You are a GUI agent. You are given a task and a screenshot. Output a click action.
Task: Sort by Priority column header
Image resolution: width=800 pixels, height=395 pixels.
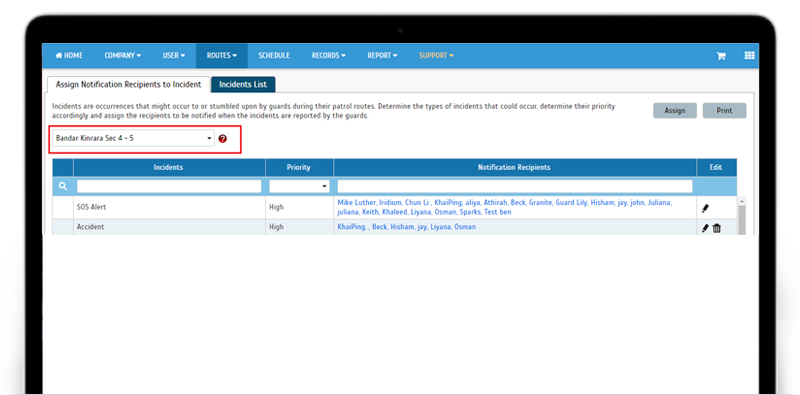[x=299, y=167]
